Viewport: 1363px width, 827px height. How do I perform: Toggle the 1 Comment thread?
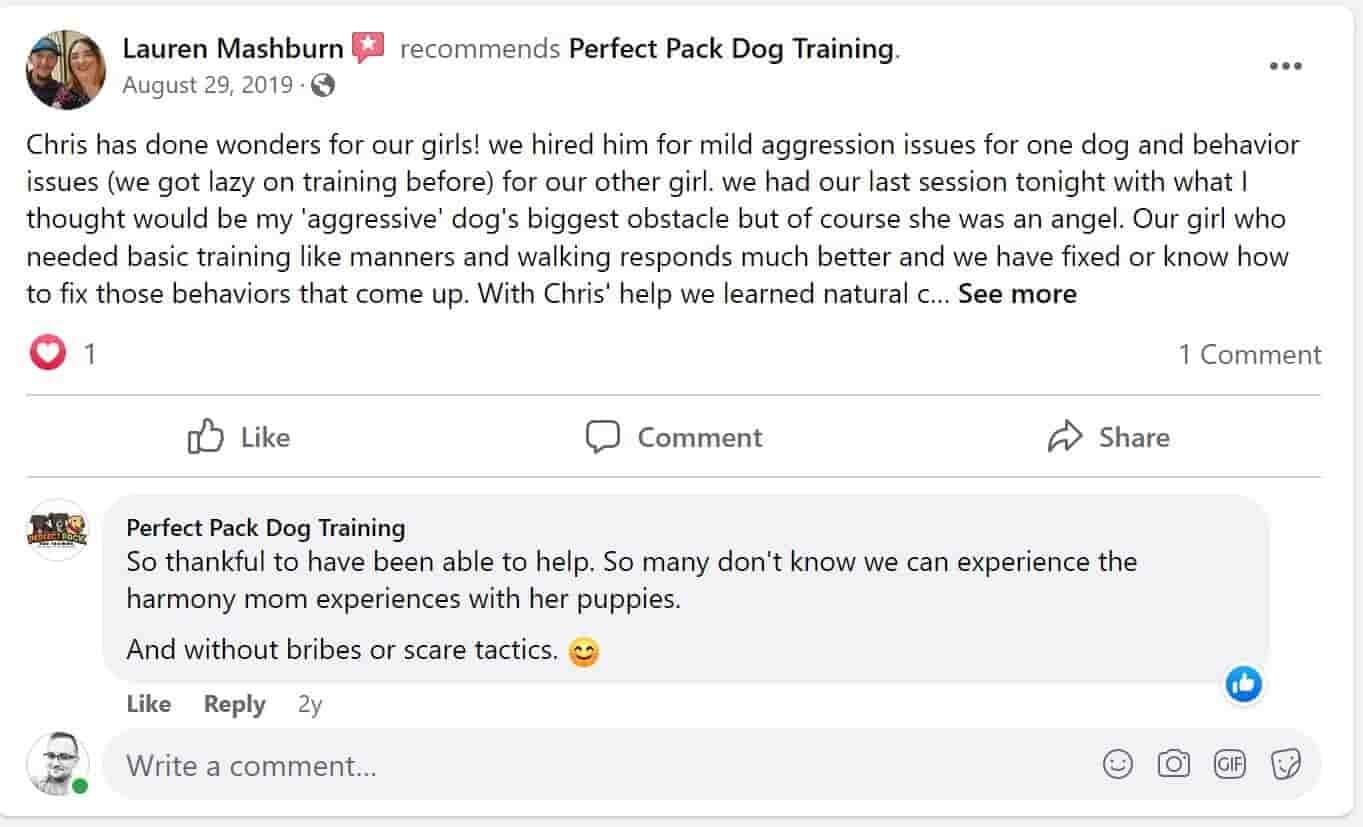[x=1249, y=354]
